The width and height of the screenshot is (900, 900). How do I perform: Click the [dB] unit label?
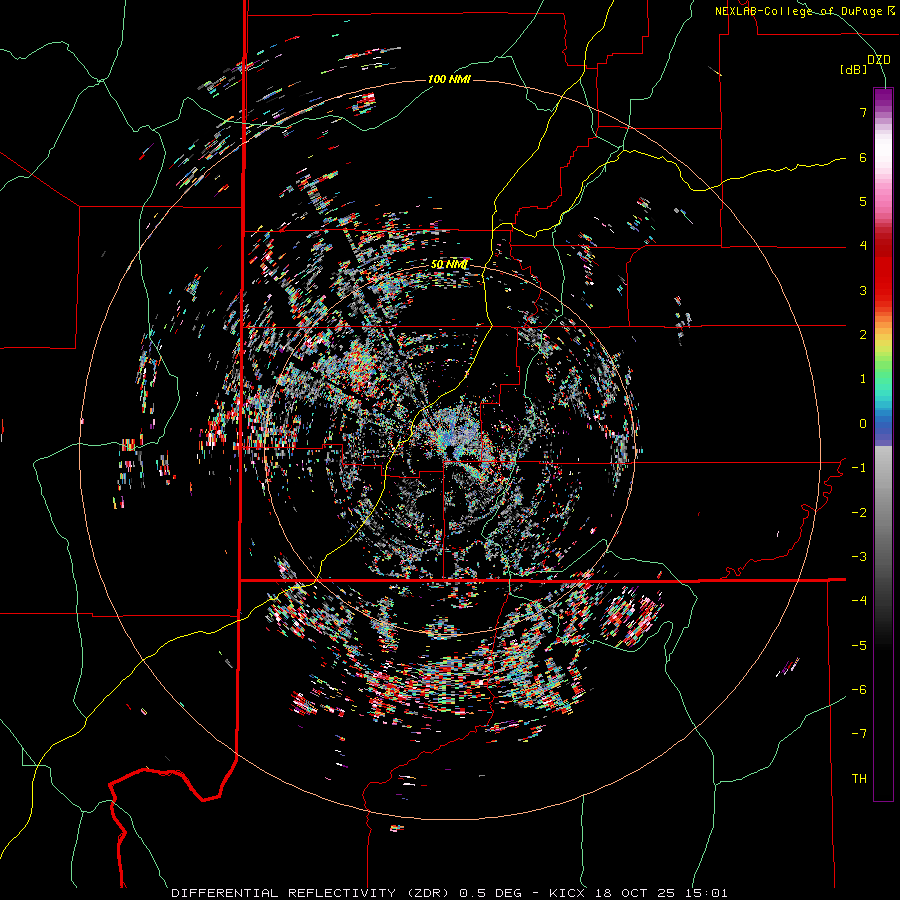(x=854, y=70)
